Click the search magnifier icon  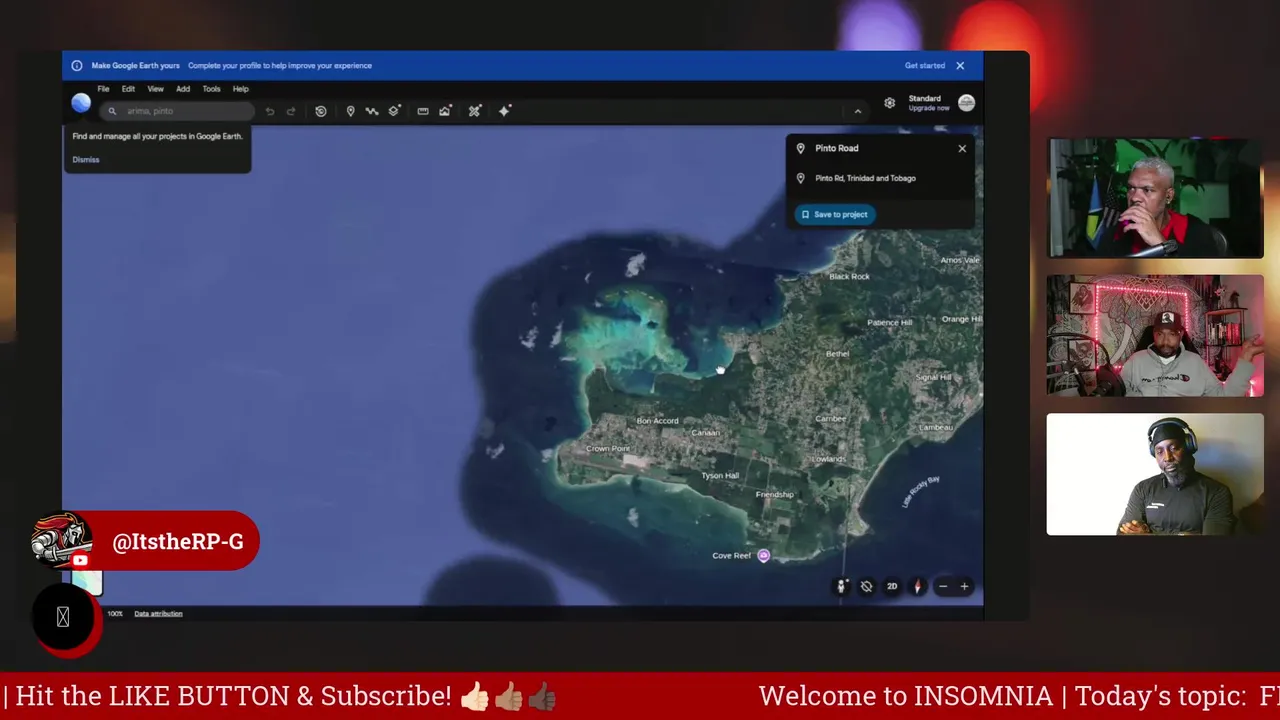point(112,111)
